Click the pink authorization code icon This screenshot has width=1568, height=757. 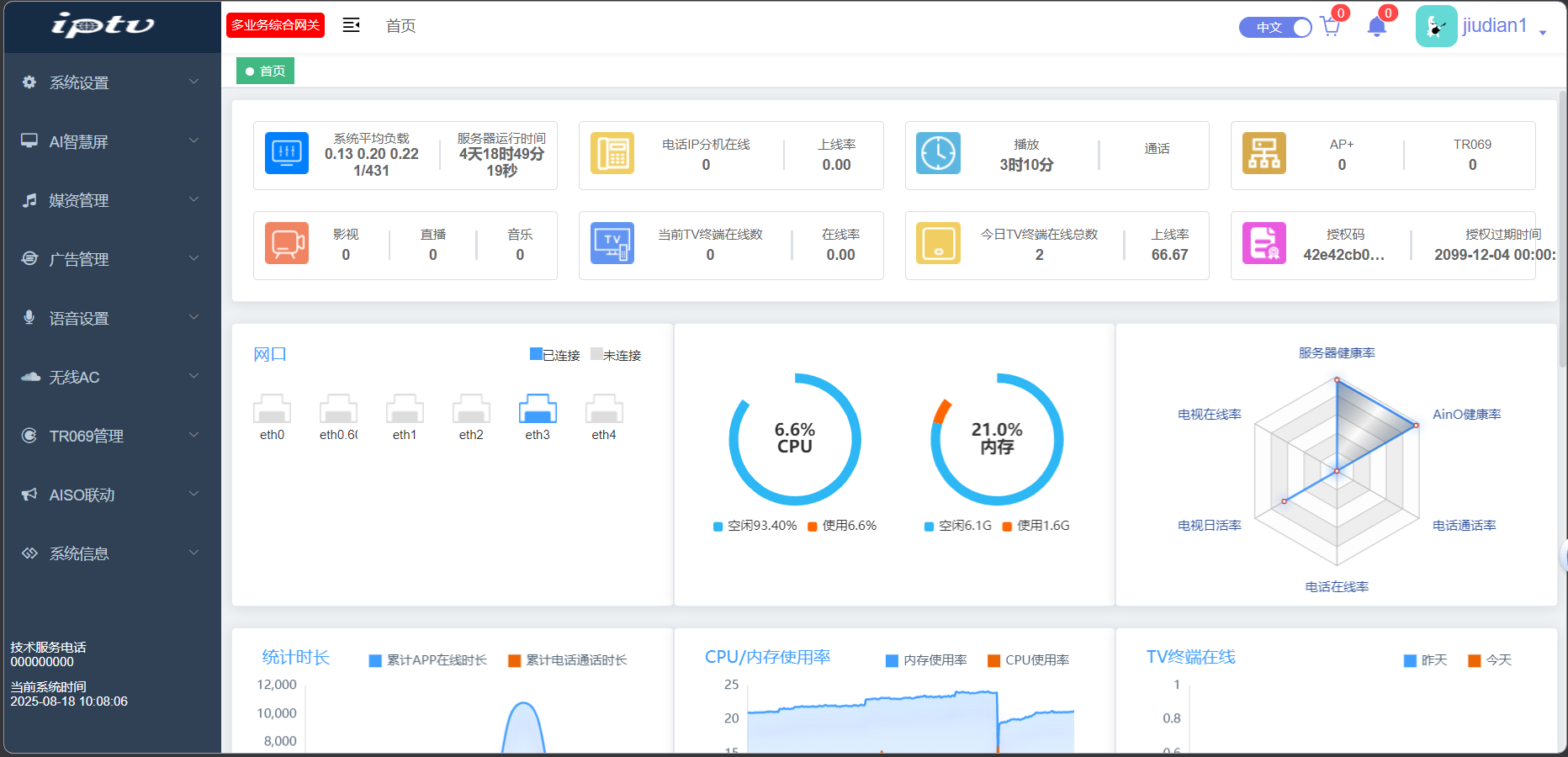(x=1264, y=244)
